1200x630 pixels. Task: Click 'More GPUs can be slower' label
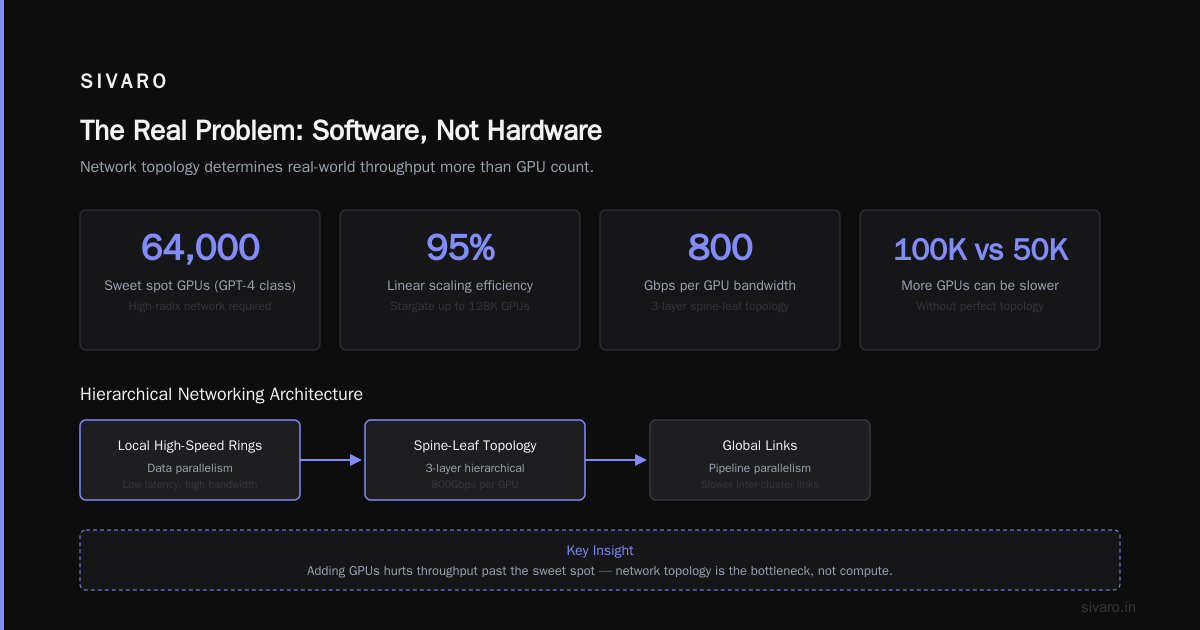(x=980, y=286)
